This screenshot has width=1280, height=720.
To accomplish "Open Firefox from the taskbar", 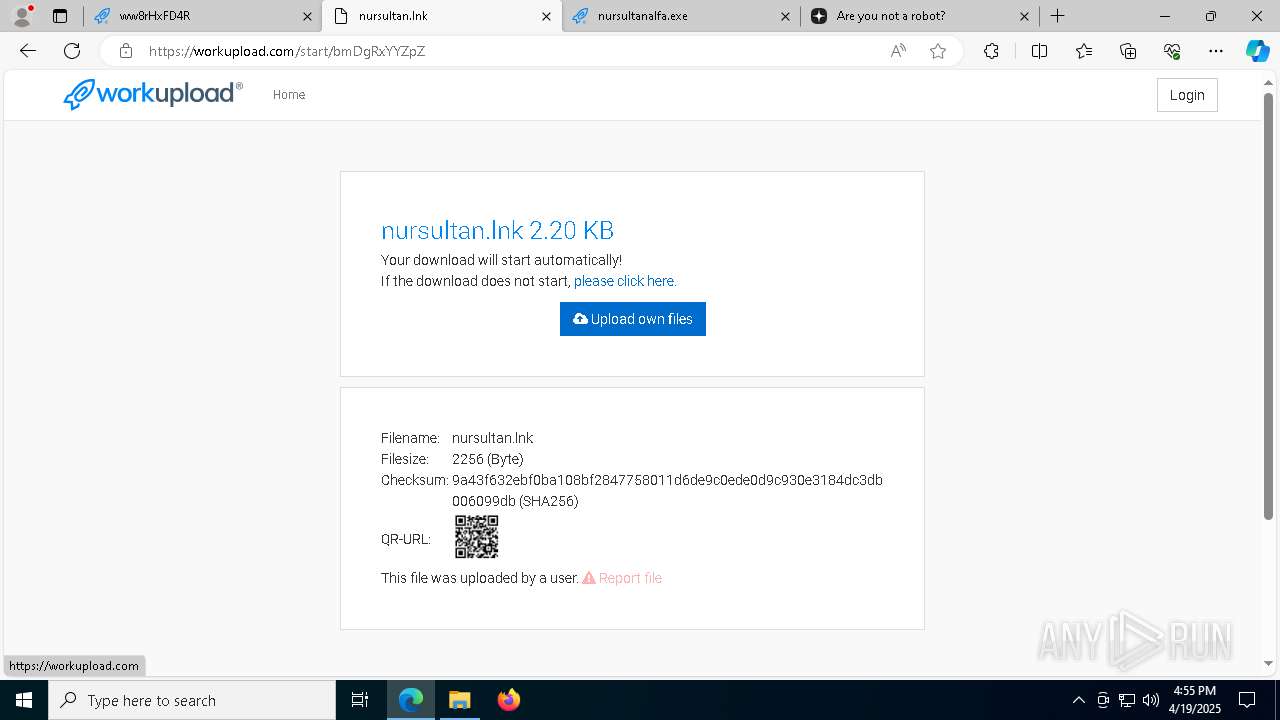I will tap(508, 700).
